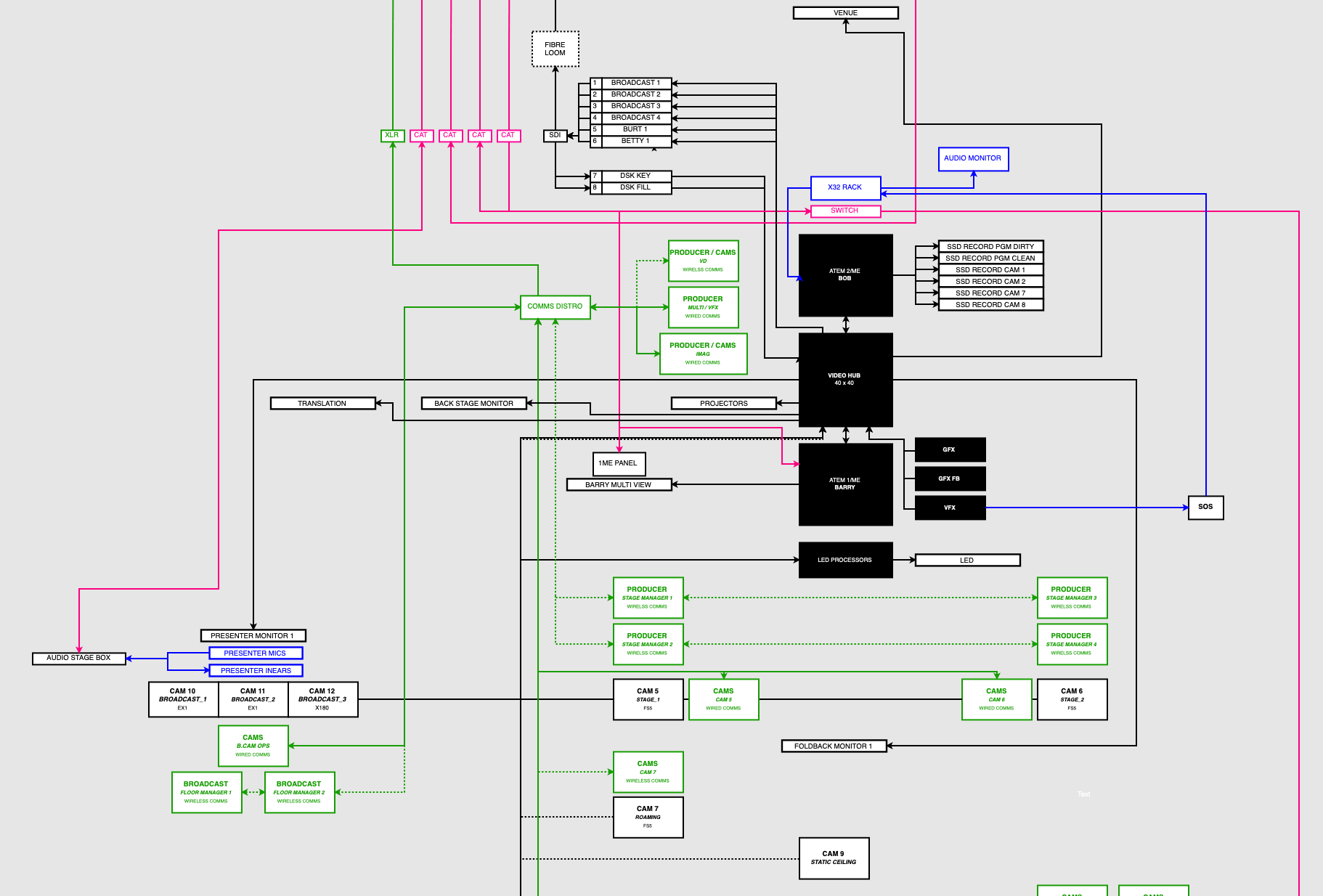Click SSD RECORD PGM DIRTY box
This screenshot has width=1323, height=896.
990,246
